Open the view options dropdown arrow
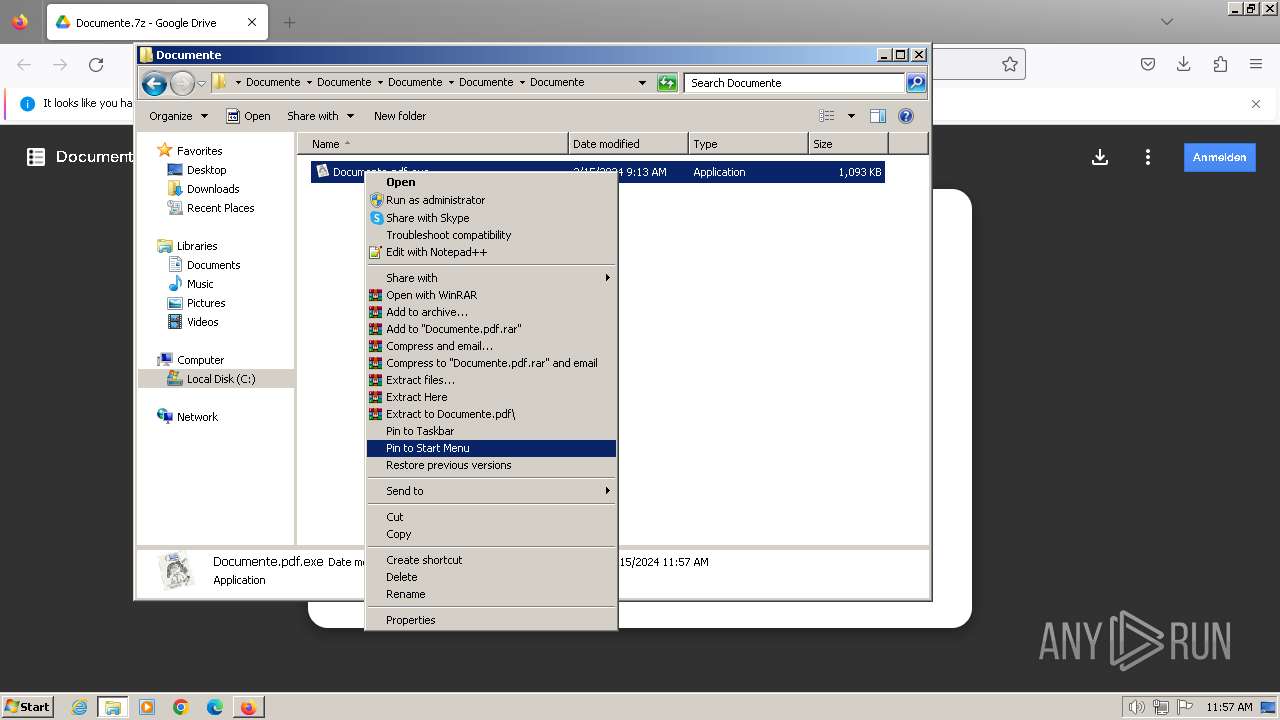This screenshot has height=720, width=1280. 851,116
